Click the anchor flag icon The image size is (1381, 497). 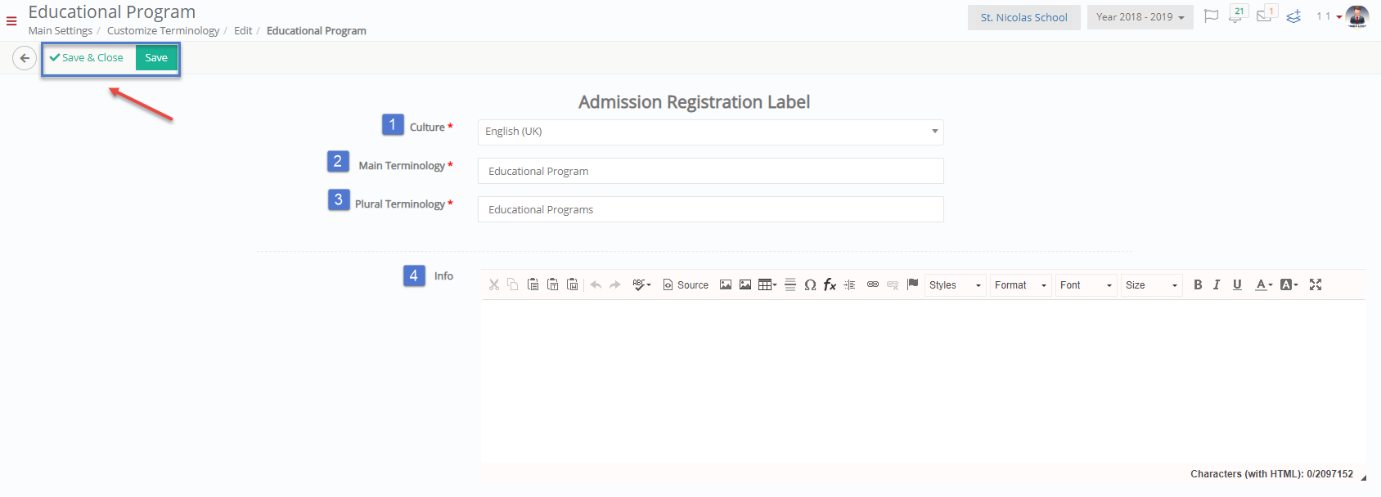click(x=913, y=285)
